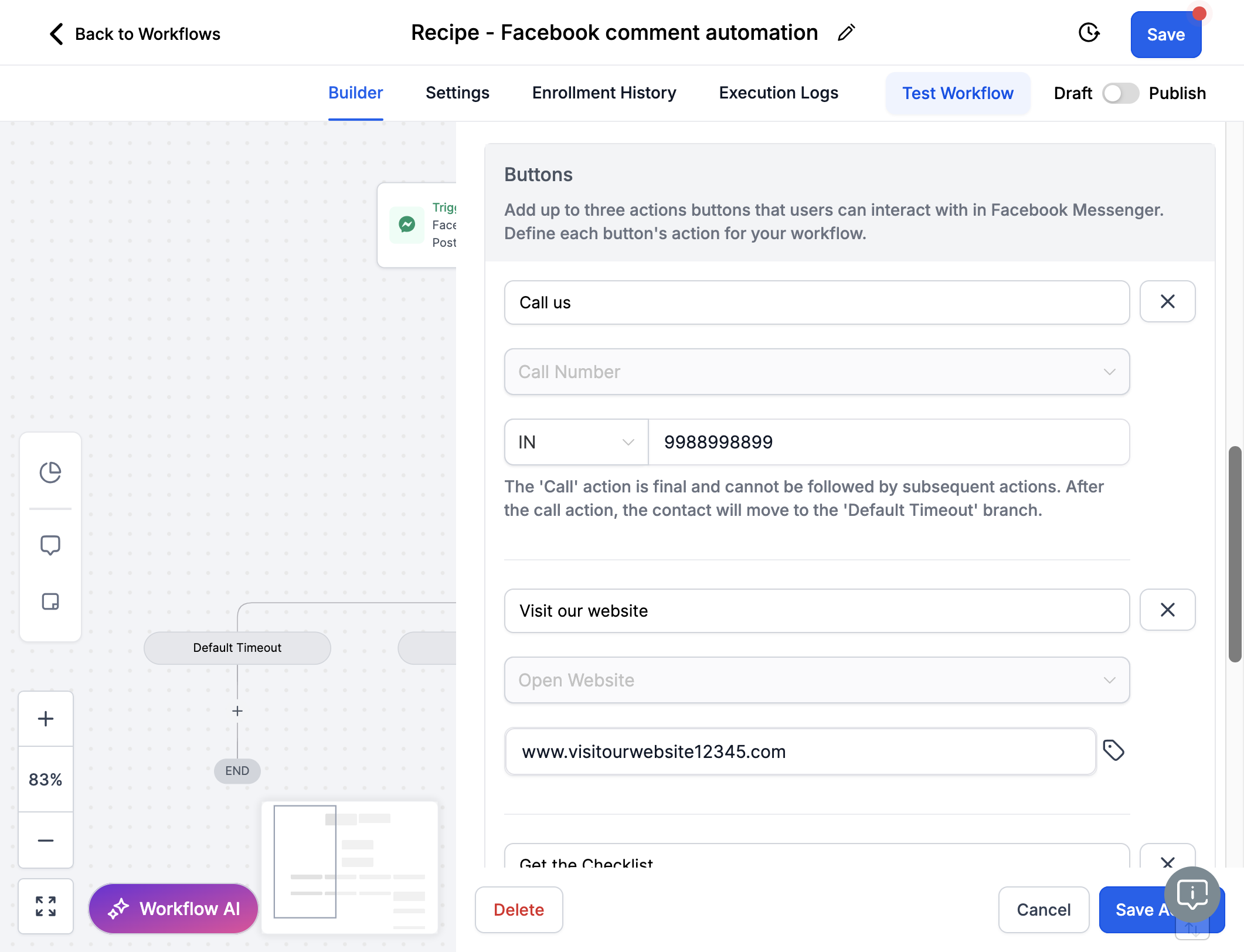Select the Default Timeout branch node
The height and width of the screenshot is (952, 1244).
pyautogui.click(x=237, y=648)
